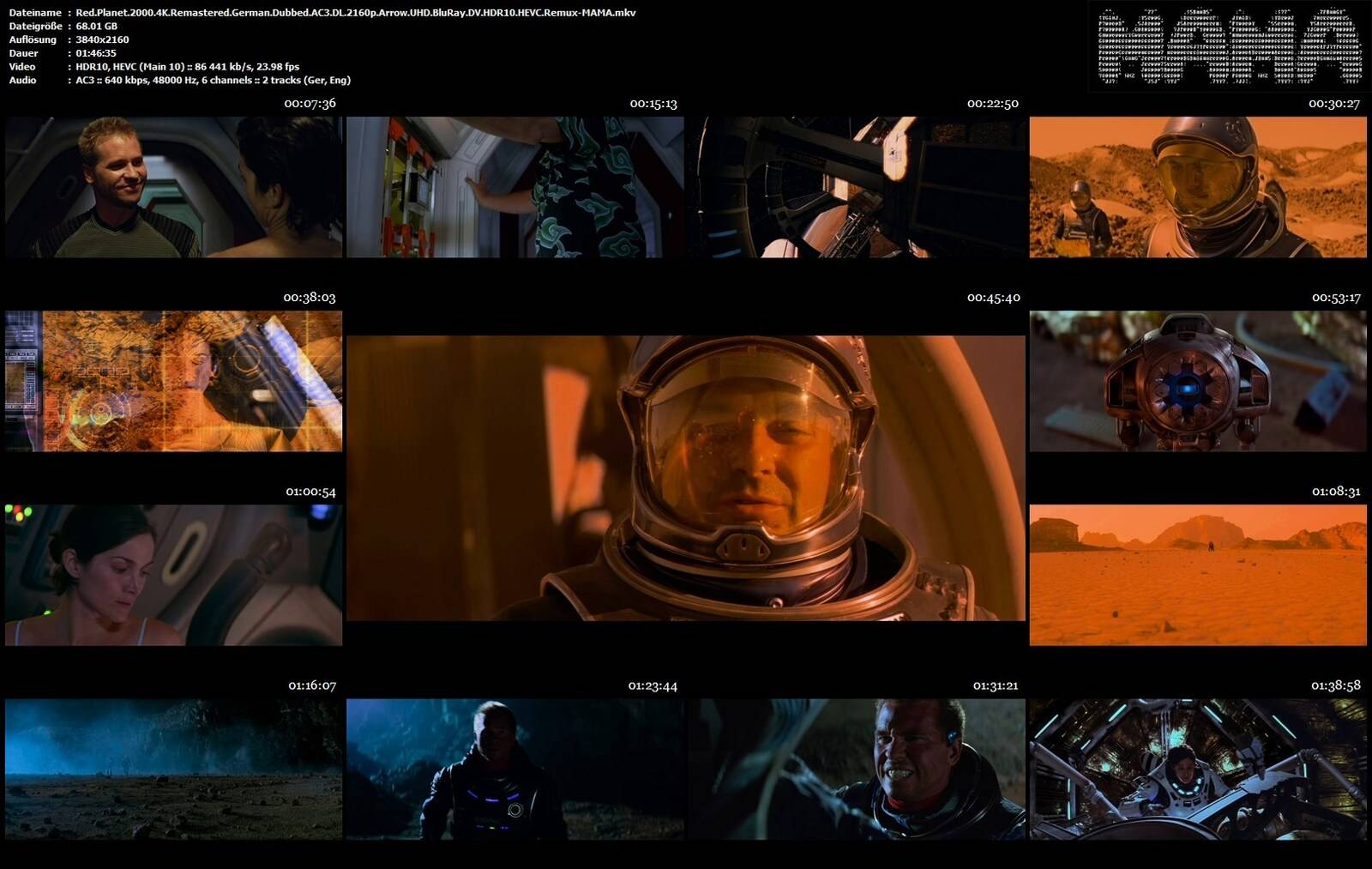The width and height of the screenshot is (1372, 869).
Task: Open the floral-shirt thumbnail at 00:15:13
Action: point(515,187)
